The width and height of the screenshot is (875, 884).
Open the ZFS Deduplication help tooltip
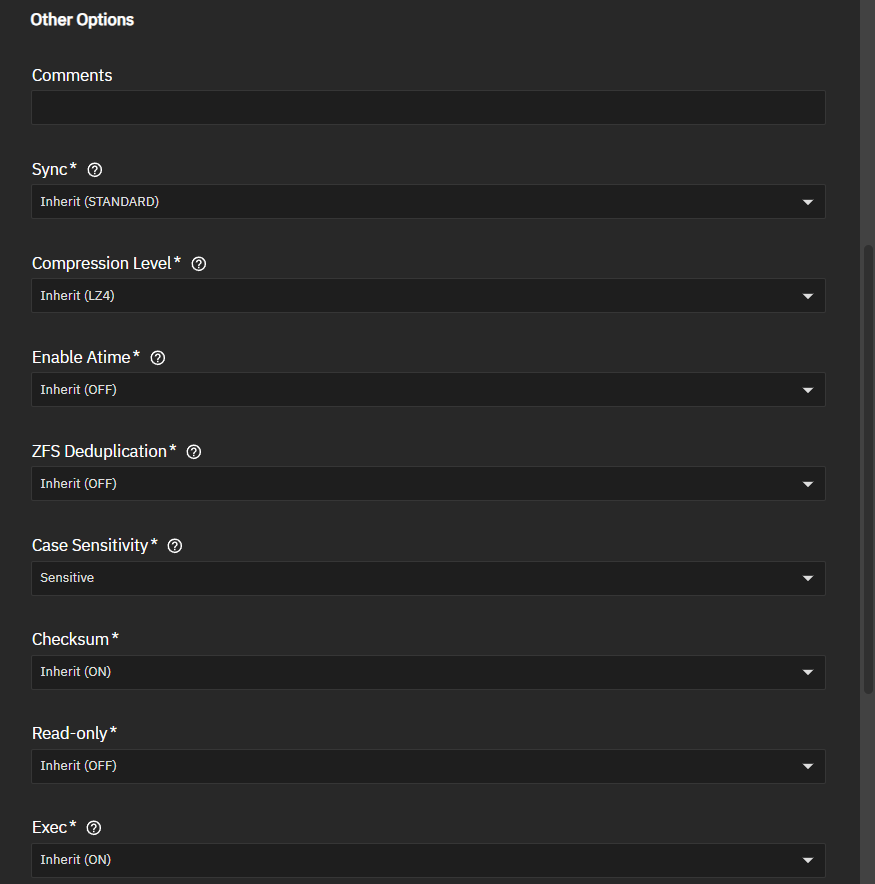click(x=194, y=452)
